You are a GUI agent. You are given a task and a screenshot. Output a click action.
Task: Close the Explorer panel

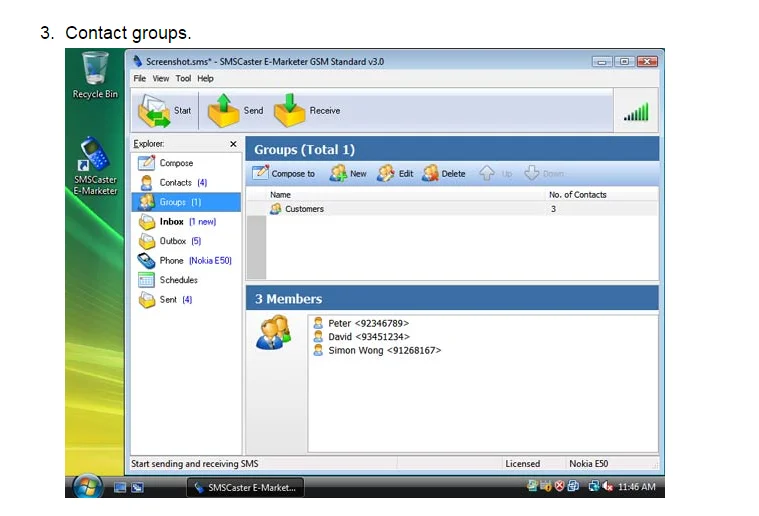pyautogui.click(x=233, y=144)
